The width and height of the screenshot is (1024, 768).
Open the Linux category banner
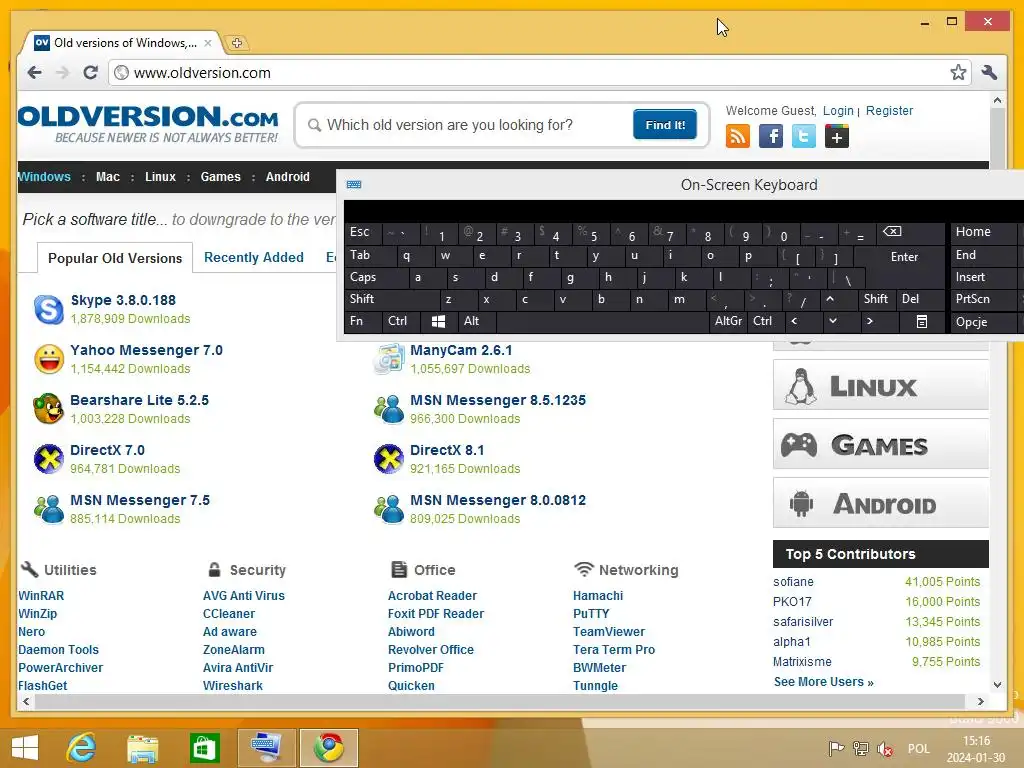click(x=880, y=385)
